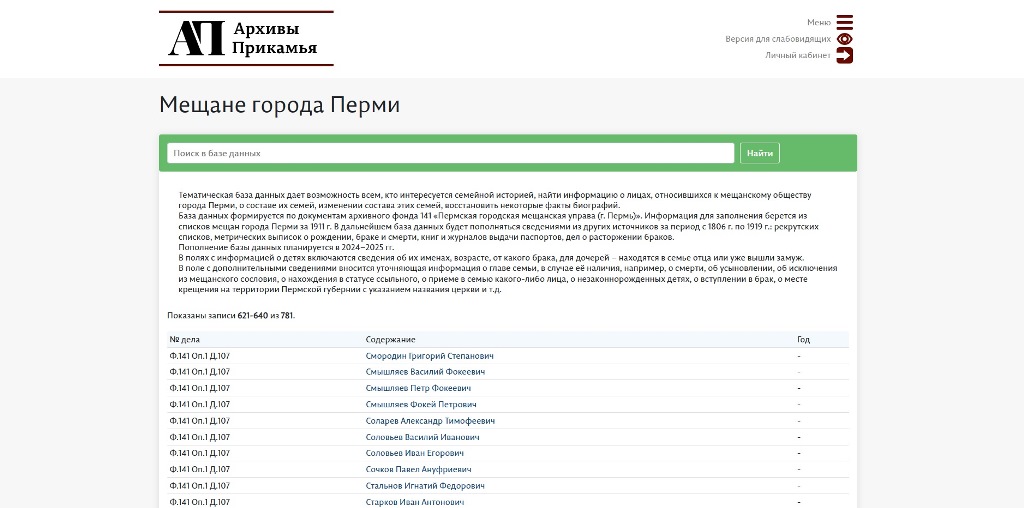
Task: Open Личный кабинет text link
Action: pyautogui.click(x=797, y=56)
